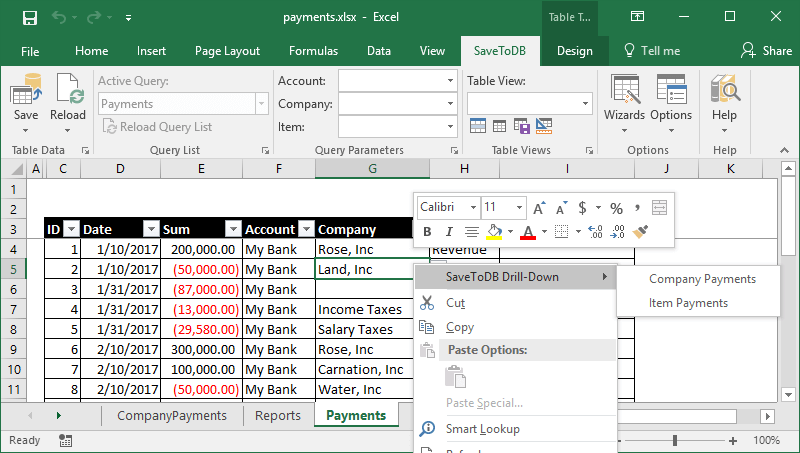Viewport: 800px width, 453px height.
Task: Choose Item Payments from the submenu
Action: (688, 303)
